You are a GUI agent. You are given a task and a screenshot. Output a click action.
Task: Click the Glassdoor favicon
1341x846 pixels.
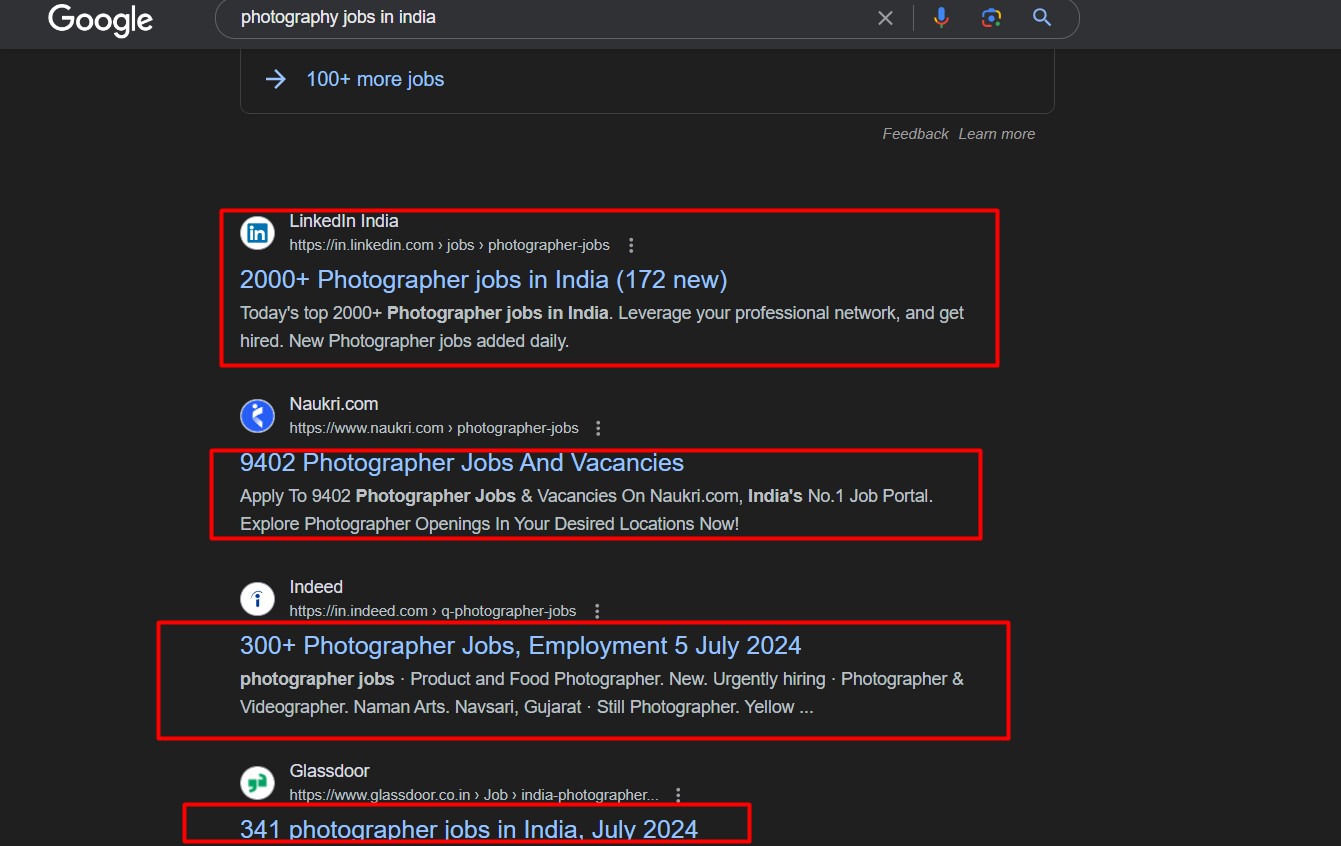[257, 783]
